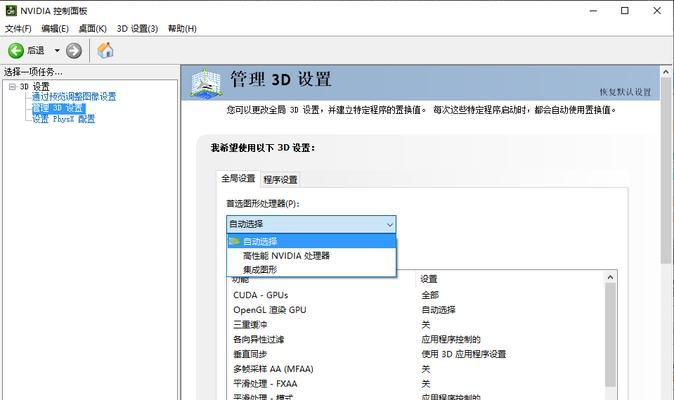Open the 3D 设置(3) menu
The height and width of the screenshot is (400, 674).
tap(138, 29)
